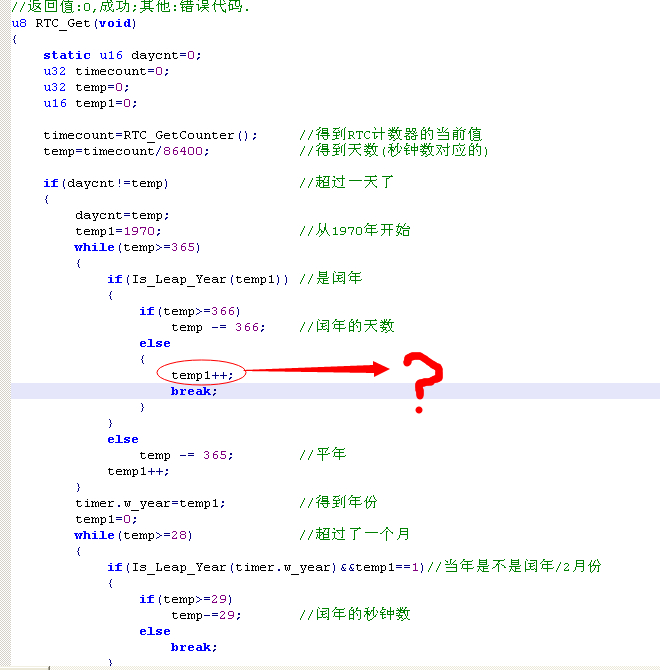Click the line "timecount=RTC_GetCounter();"

coord(150,135)
